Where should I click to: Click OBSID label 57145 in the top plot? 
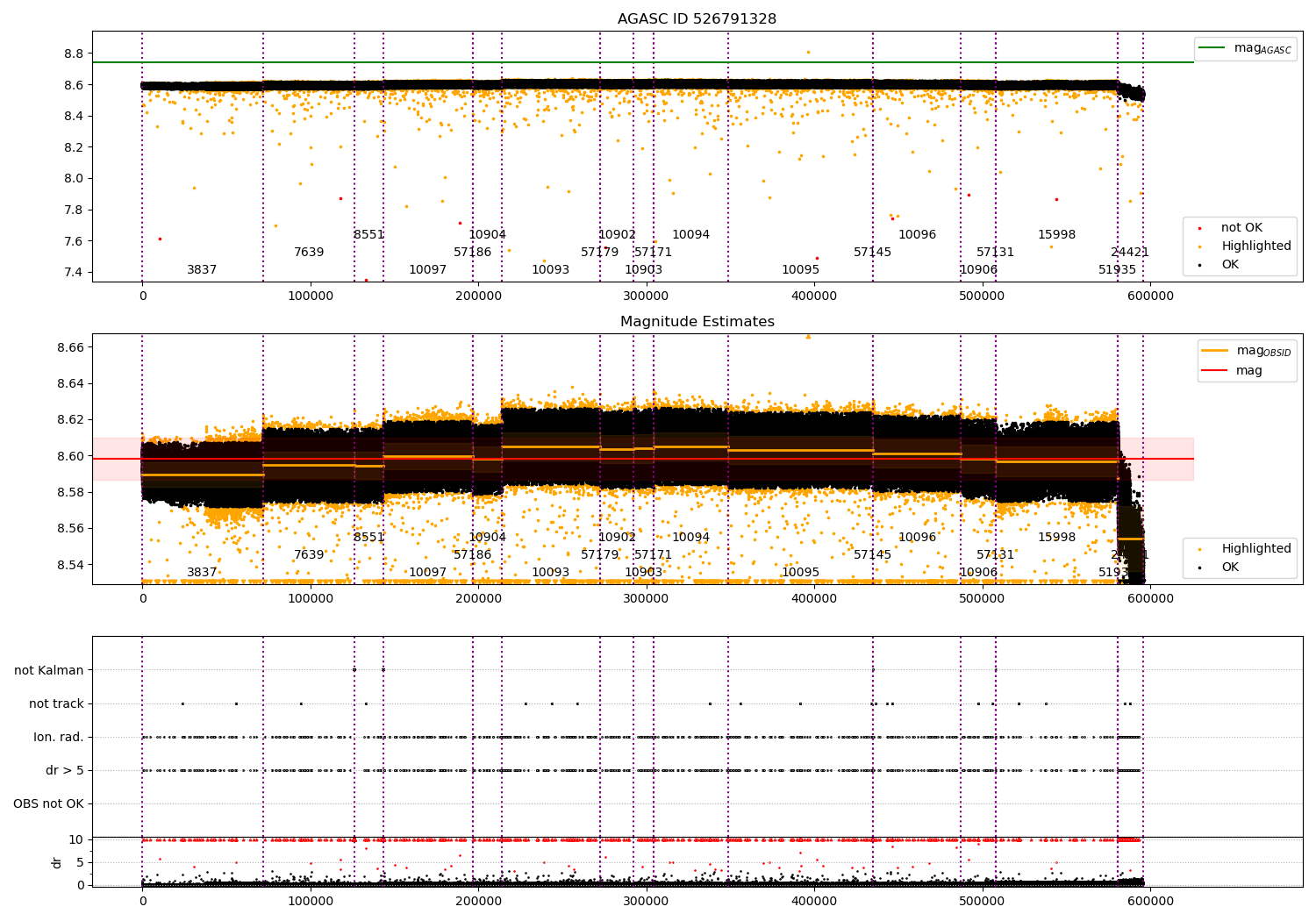[872, 253]
